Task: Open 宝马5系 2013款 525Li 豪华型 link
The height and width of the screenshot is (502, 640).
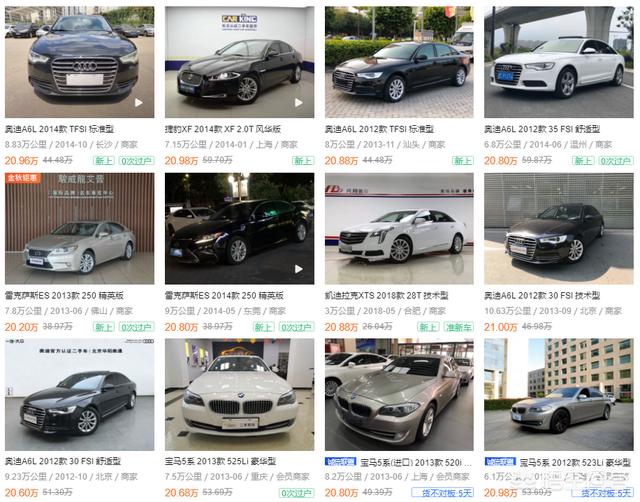Action: click(x=220, y=462)
